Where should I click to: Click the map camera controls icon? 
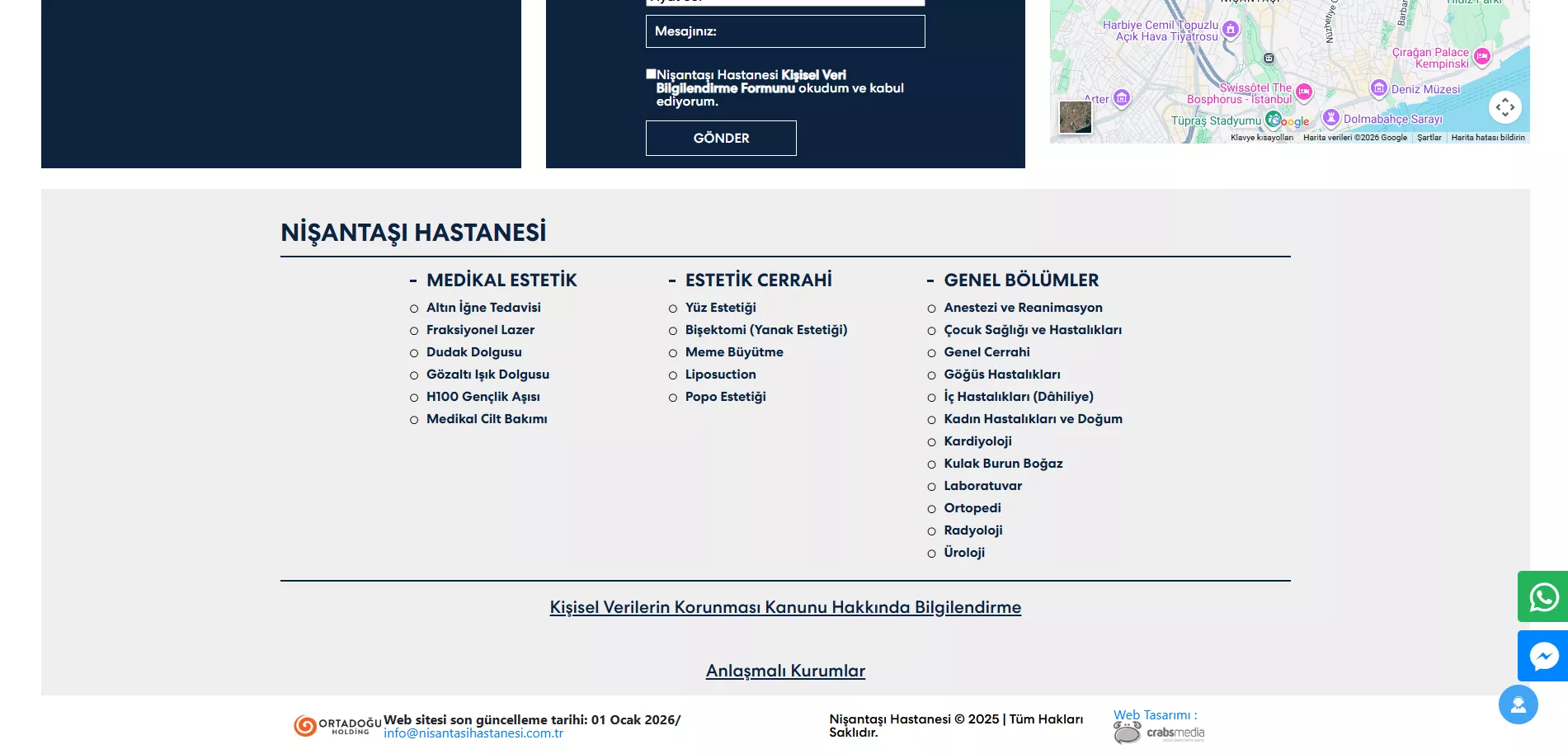point(1504,107)
